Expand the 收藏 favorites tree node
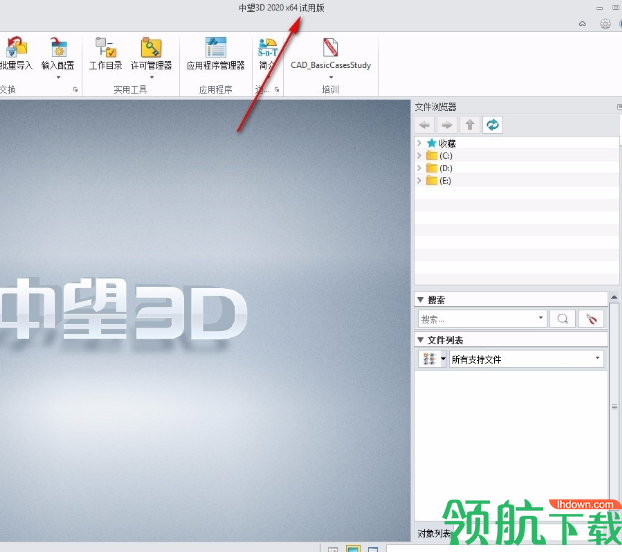This screenshot has width=622, height=552. (419, 143)
